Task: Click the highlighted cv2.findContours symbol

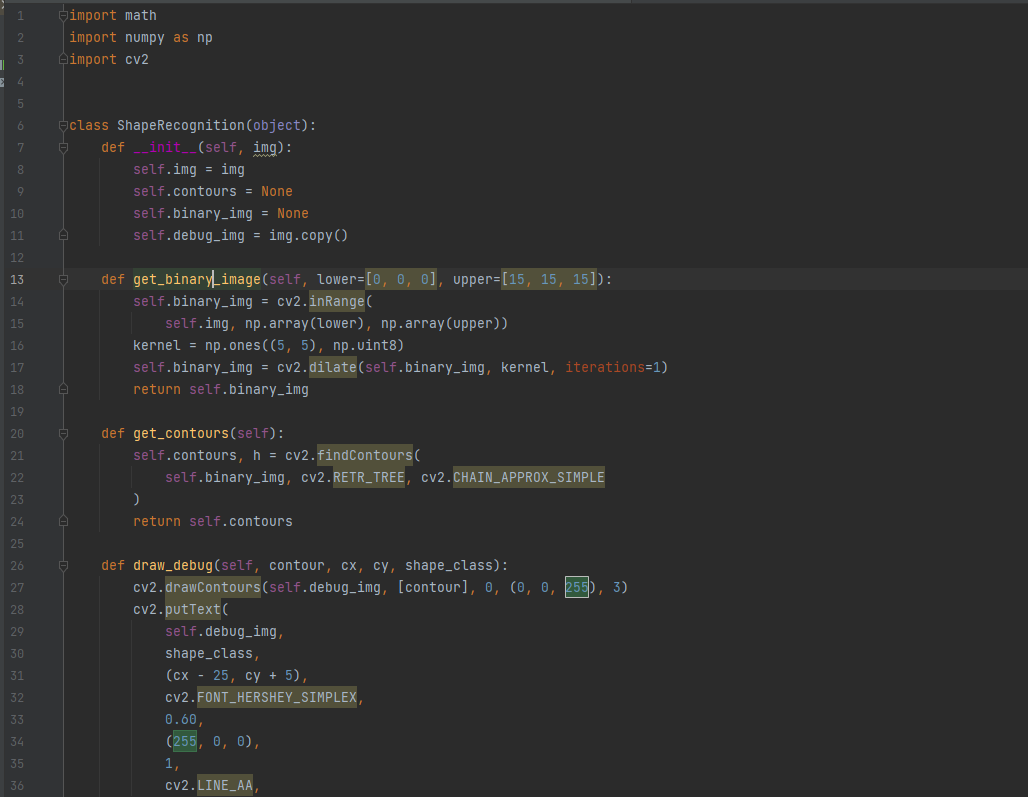Action: [x=364, y=455]
